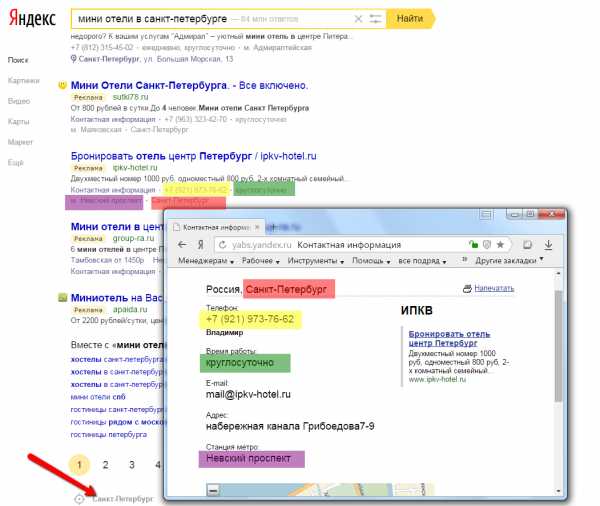Click the browser menu icon in popup title bar

click(486, 214)
